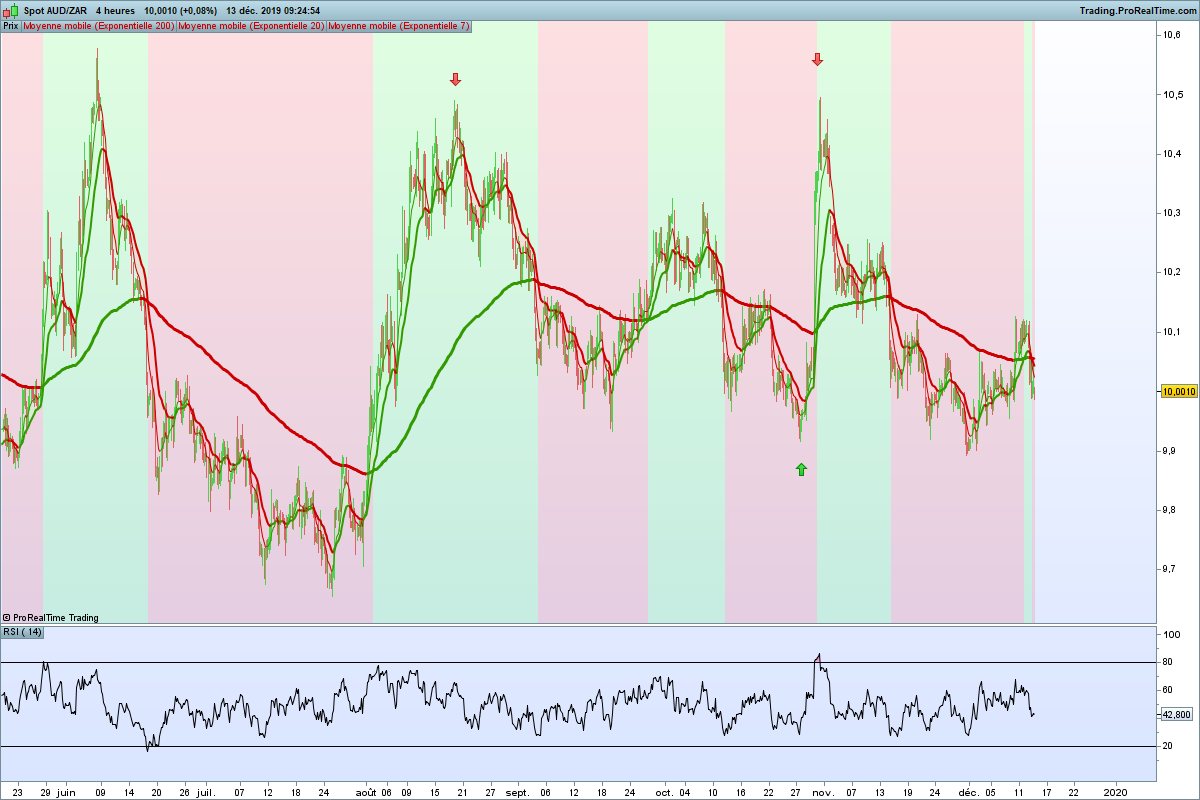This screenshot has height=800, width=1200.
Task: Click the Spot AUD/ZAR instrument name
Action: coord(53,11)
